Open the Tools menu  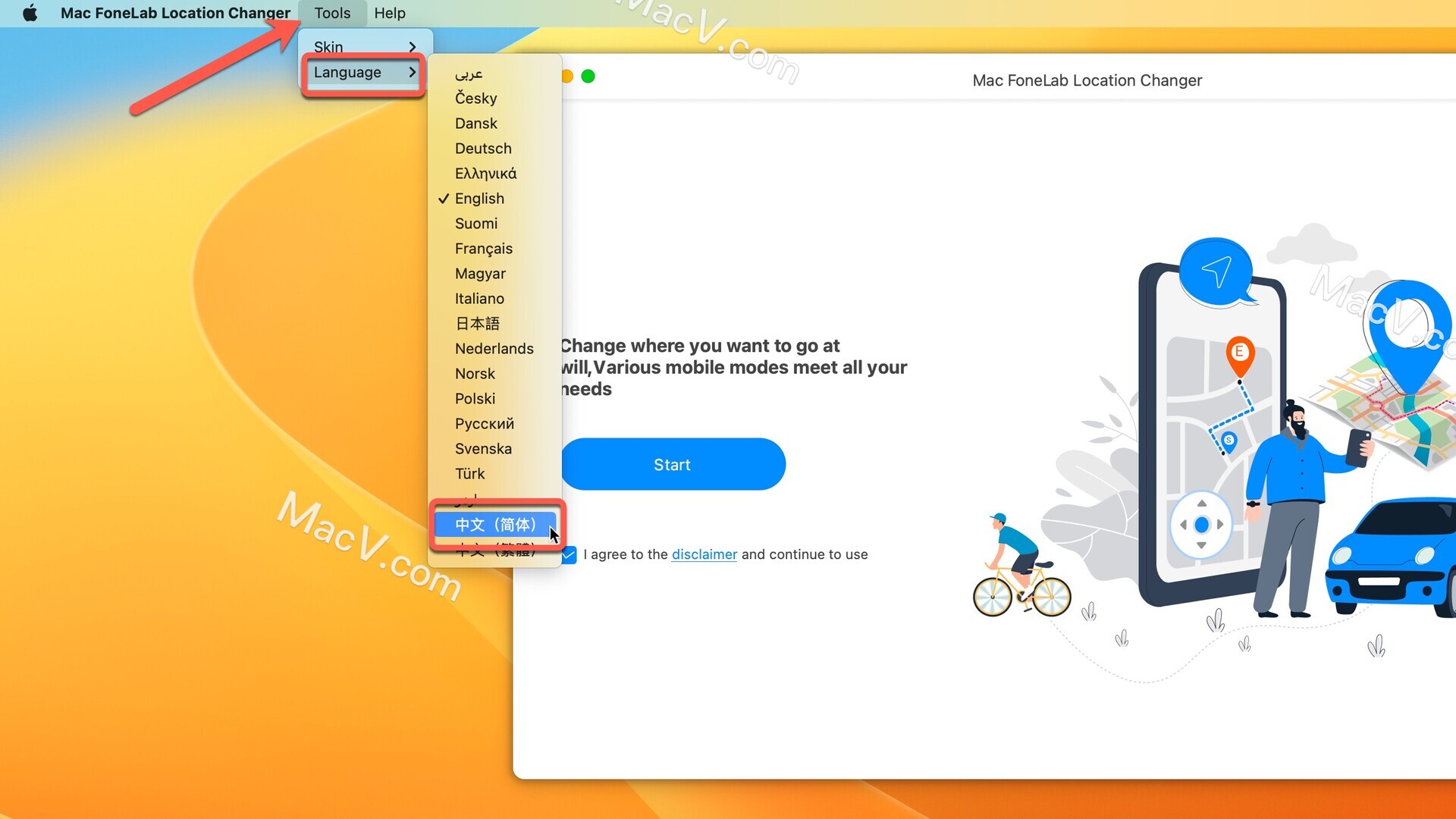click(332, 13)
